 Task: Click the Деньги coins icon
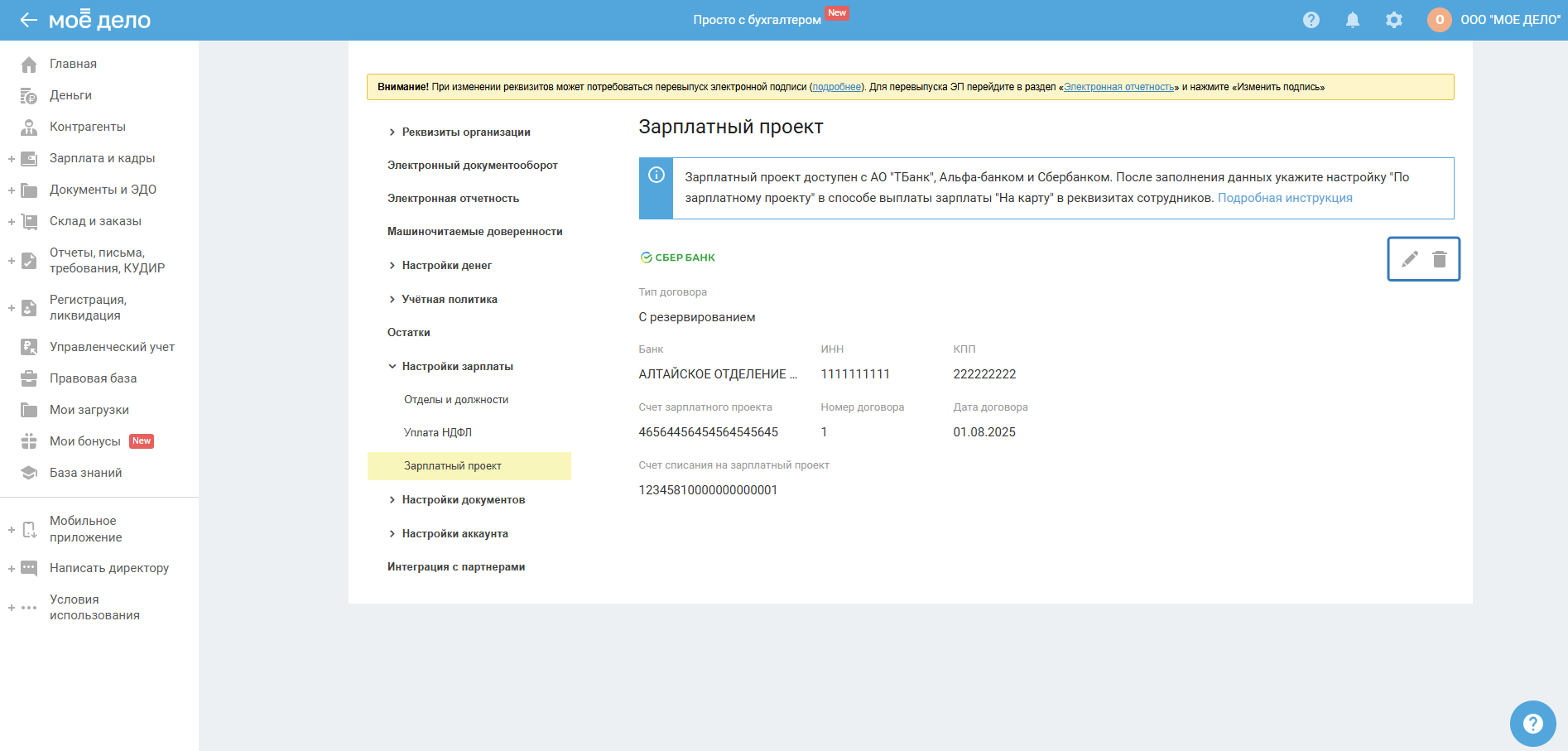[29, 95]
